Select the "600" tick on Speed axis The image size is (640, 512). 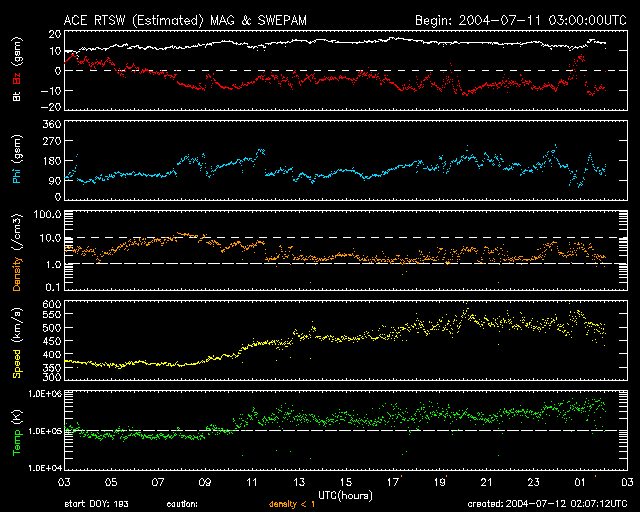tap(52, 304)
